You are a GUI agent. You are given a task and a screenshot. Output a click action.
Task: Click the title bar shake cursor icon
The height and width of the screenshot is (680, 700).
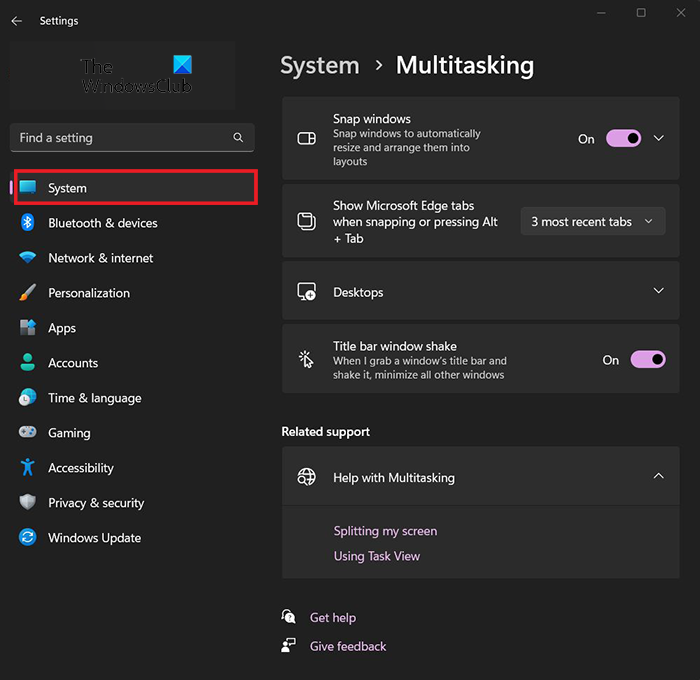307,359
